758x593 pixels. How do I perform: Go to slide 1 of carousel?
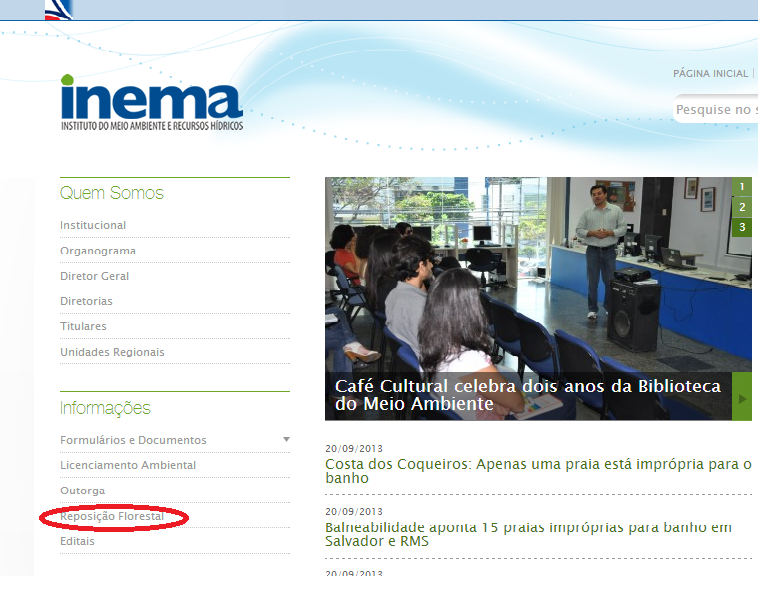[x=741, y=187]
